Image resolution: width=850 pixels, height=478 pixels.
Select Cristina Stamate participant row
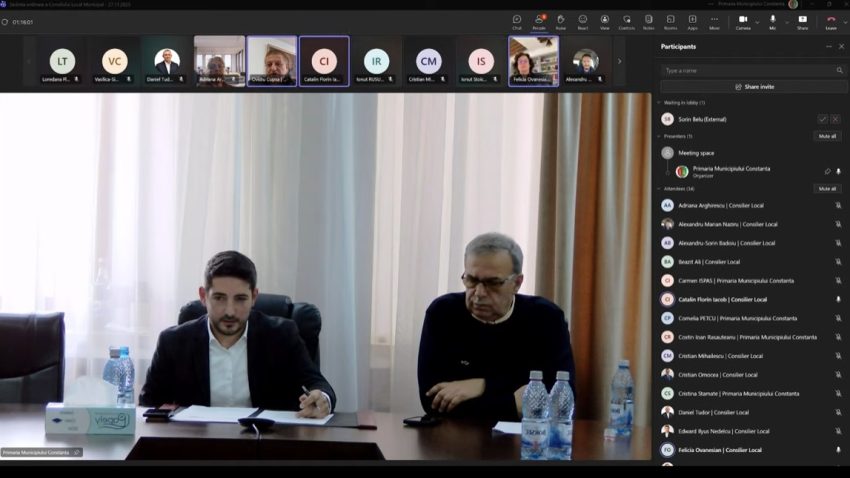(x=751, y=393)
